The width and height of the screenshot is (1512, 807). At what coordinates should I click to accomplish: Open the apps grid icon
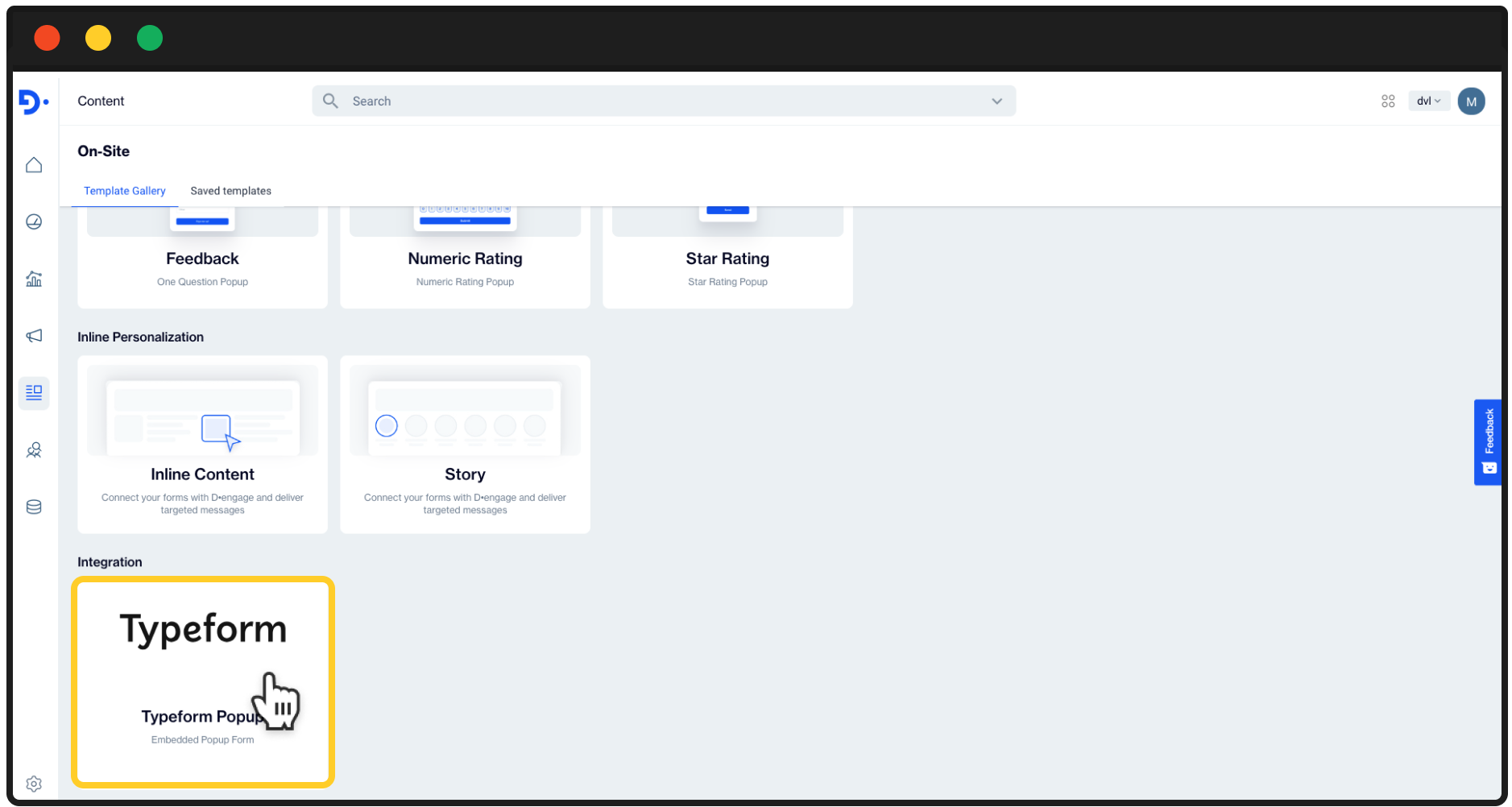tap(1388, 101)
